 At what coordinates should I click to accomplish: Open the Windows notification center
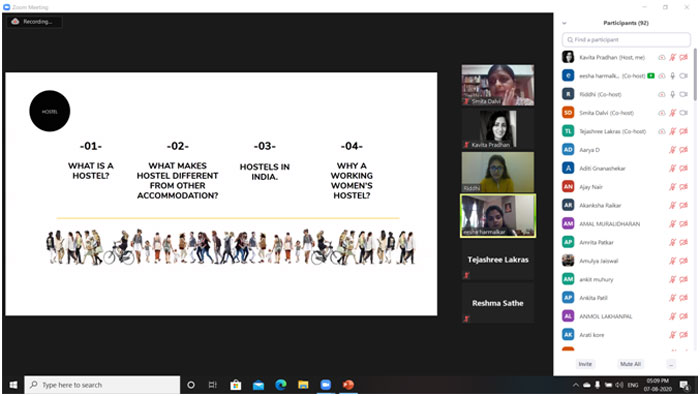684,385
